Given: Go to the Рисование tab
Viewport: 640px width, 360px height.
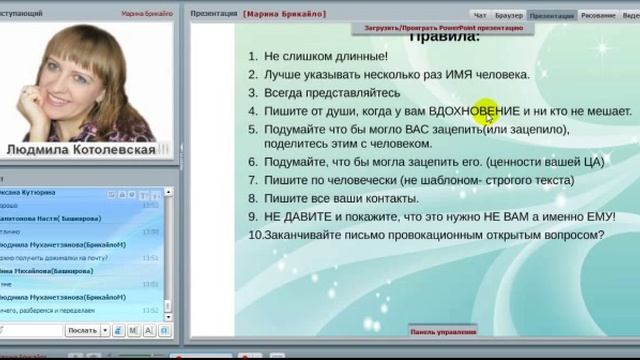Looking at the screenshot, I should pos(598,16).
